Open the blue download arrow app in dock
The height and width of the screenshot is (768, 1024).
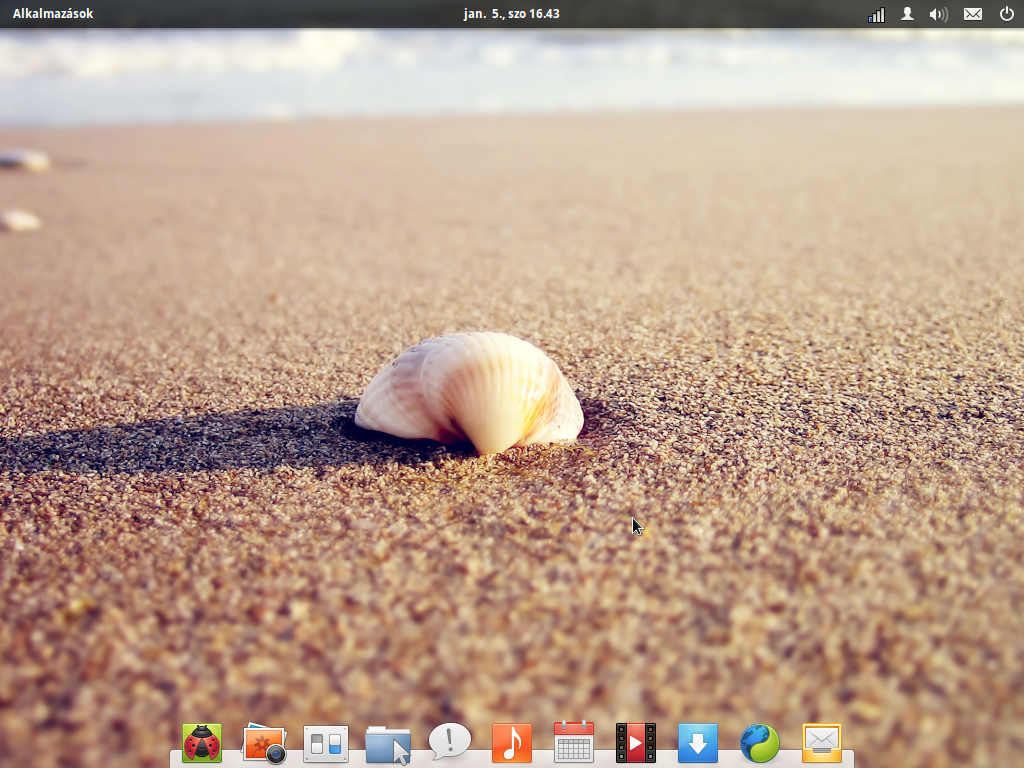698,743
